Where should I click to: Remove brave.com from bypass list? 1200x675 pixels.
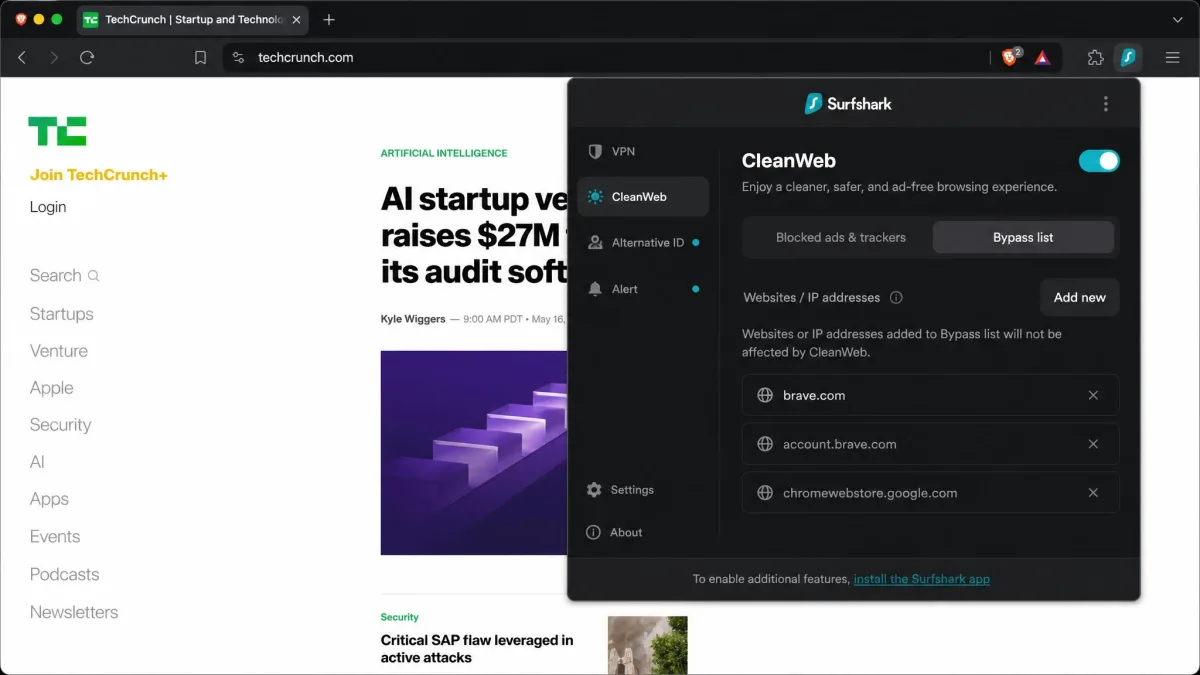pyautogui.click(x=1093, y=395)
